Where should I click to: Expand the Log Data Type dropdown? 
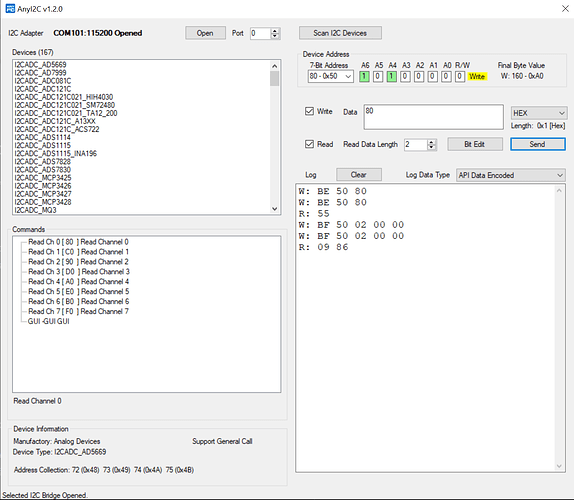coord(510,175)
